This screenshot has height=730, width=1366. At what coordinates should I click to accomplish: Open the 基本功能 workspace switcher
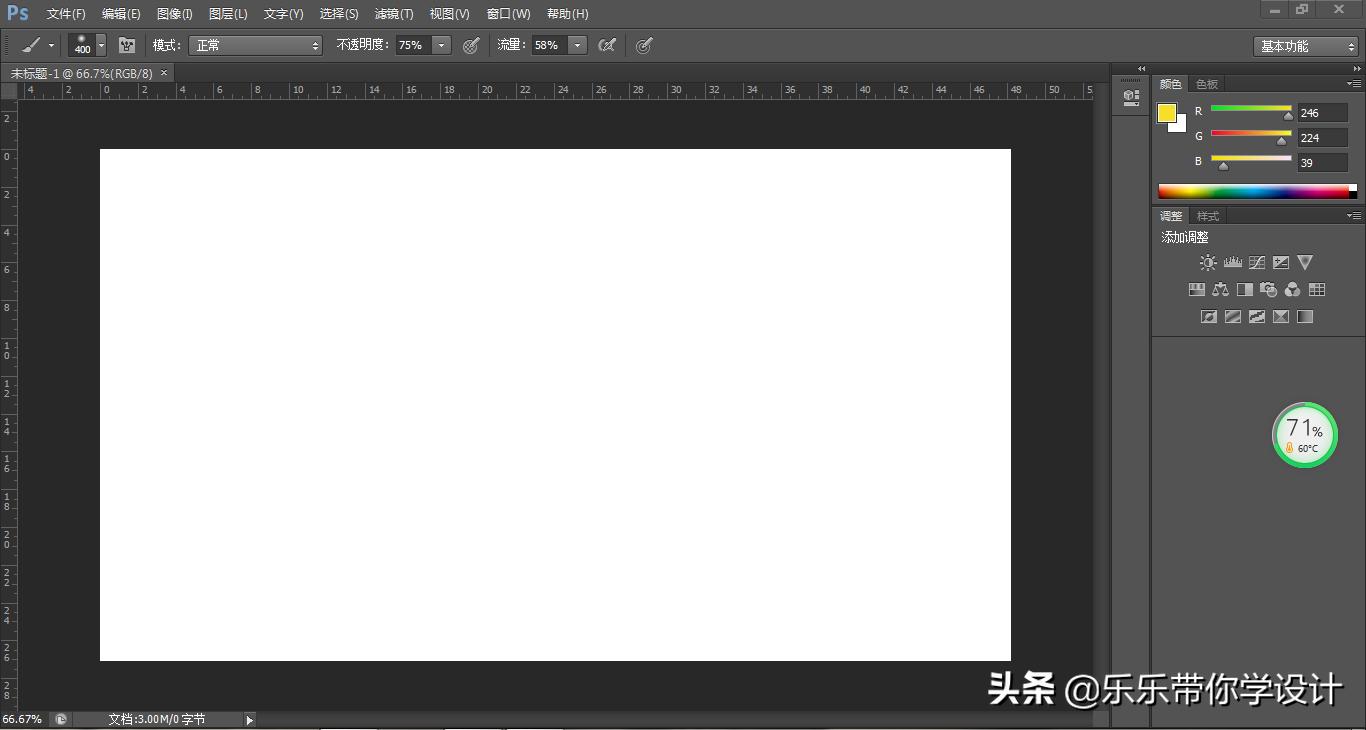pyautogui.click(x=1306, y=46)
